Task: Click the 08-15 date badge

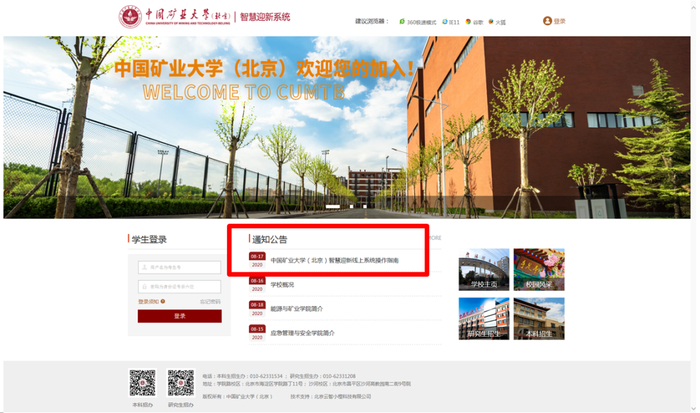Action: pyautogui.click(x=257, y=333)
